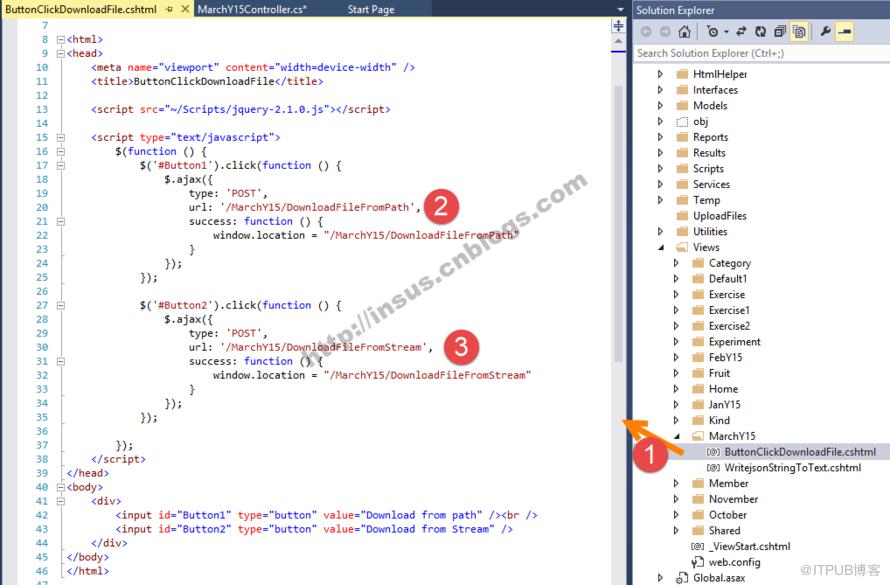Image resolution: width=890 pixels, height=585 pixels.
Task: Collapse the Button2 click handler outline
Action: tap(60, 305)
